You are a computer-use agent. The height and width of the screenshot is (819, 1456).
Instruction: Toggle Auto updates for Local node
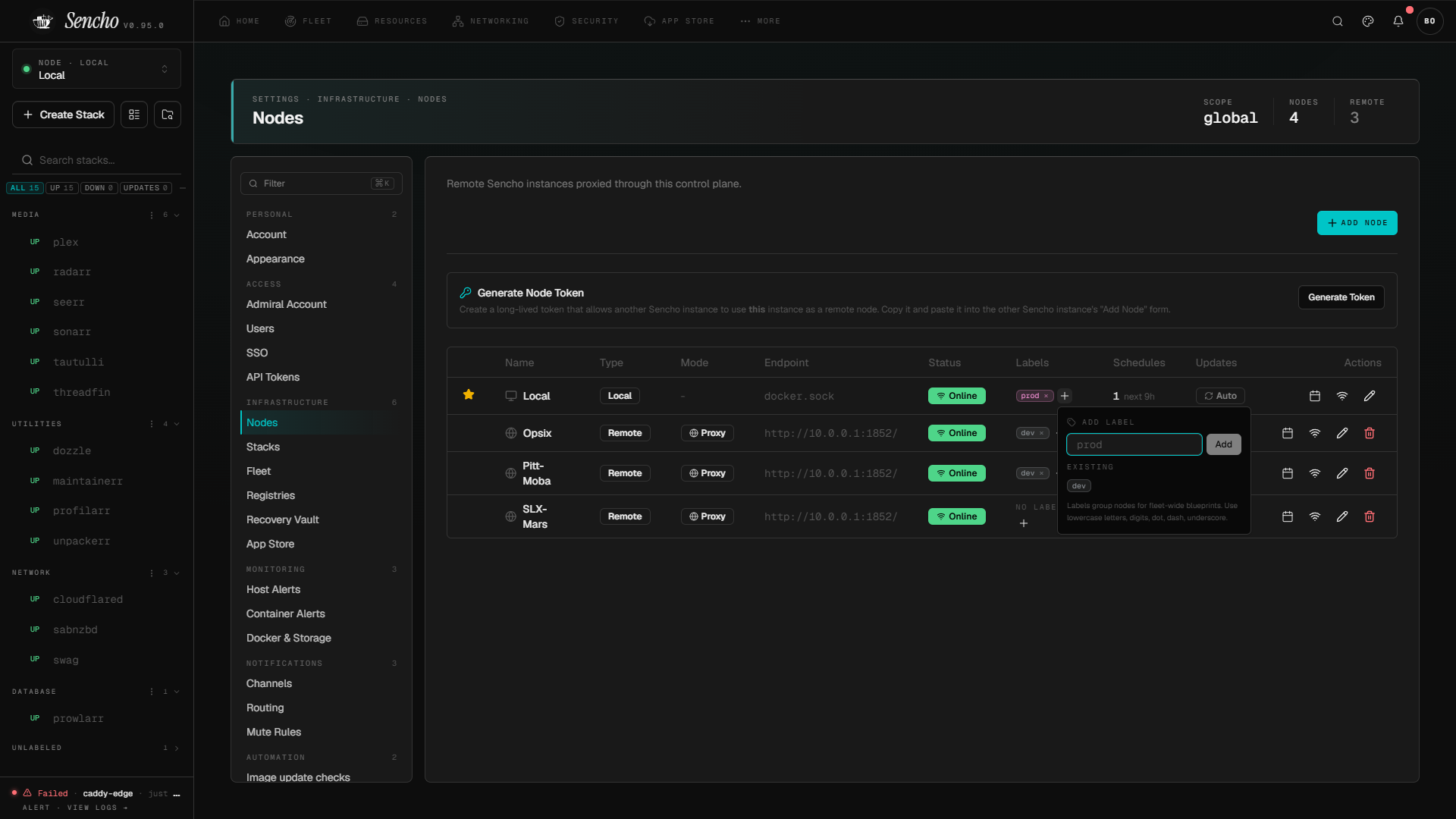tap(1220, 396)
